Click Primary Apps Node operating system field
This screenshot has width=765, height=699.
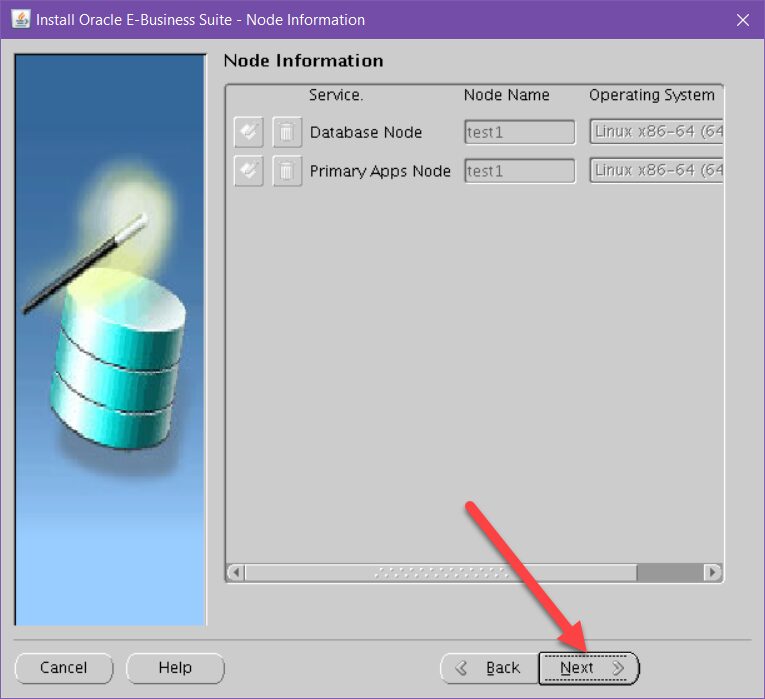tap(656, 170)
